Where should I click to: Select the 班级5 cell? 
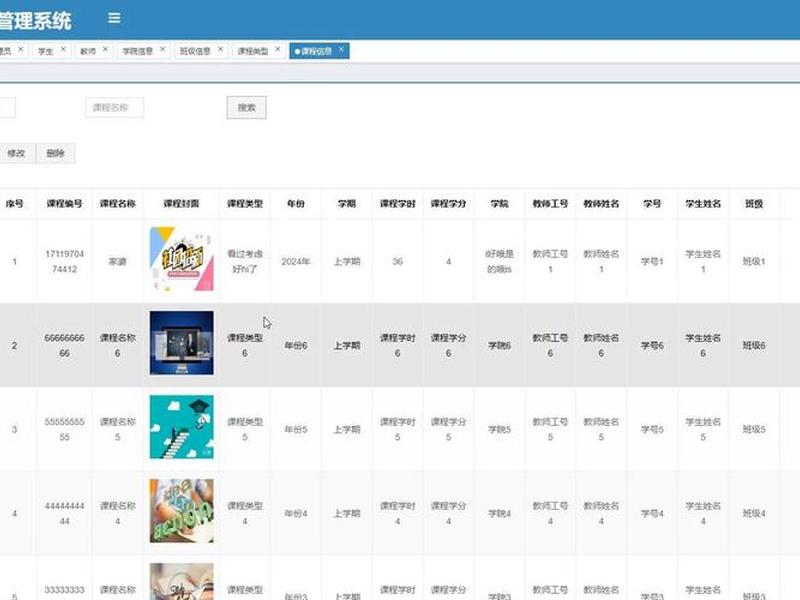(x=754, y=430)
